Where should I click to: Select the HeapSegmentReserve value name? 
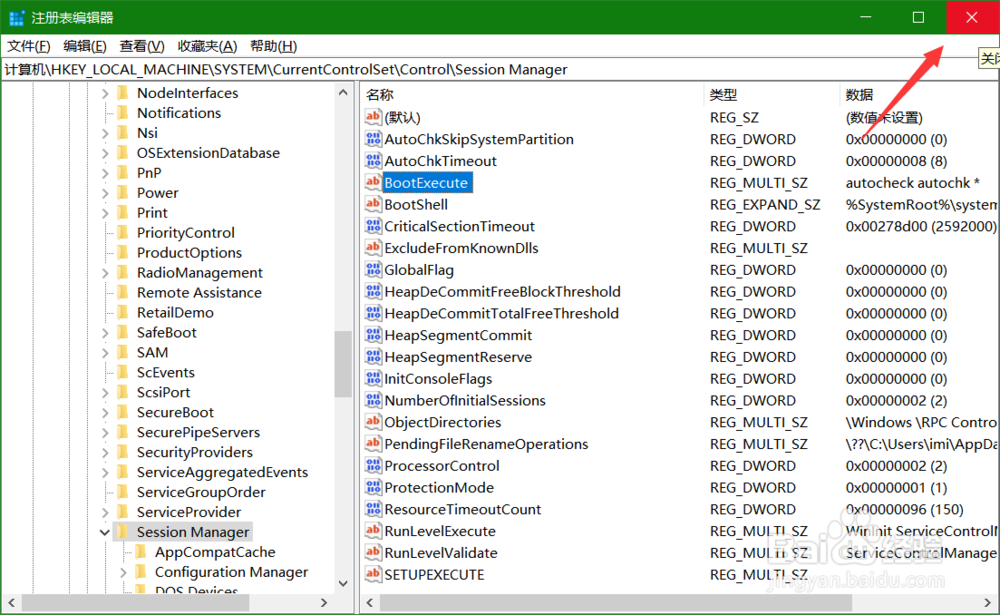pyautogui.click(x=458, y=357)
